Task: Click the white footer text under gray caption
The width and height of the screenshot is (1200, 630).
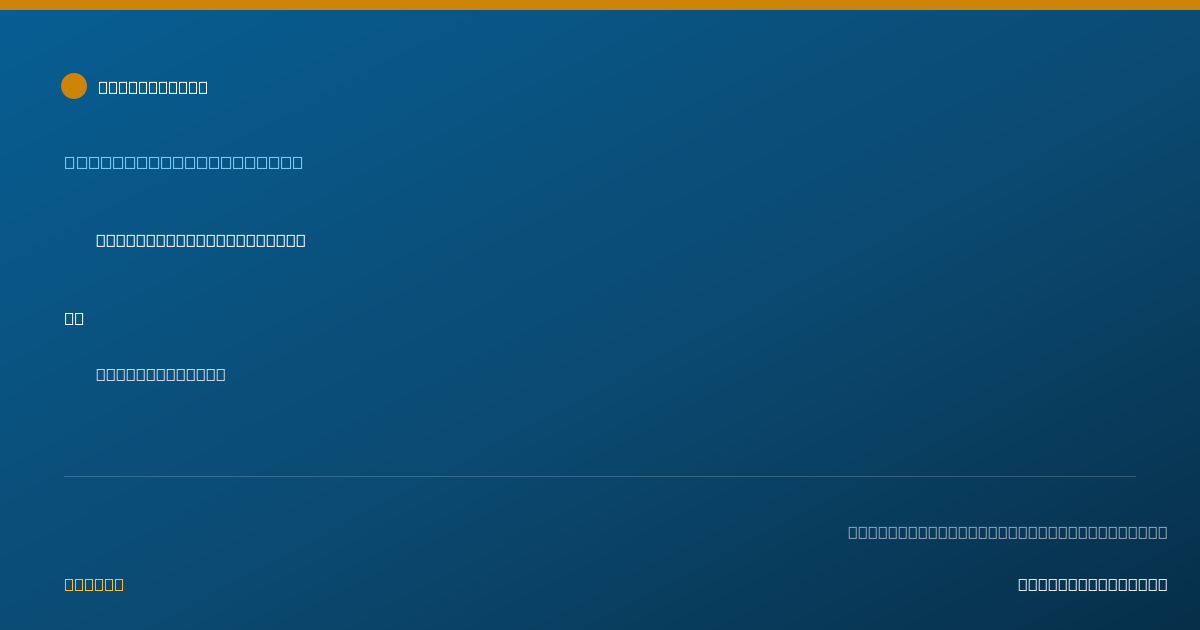Action: [x=1093, y=584]
